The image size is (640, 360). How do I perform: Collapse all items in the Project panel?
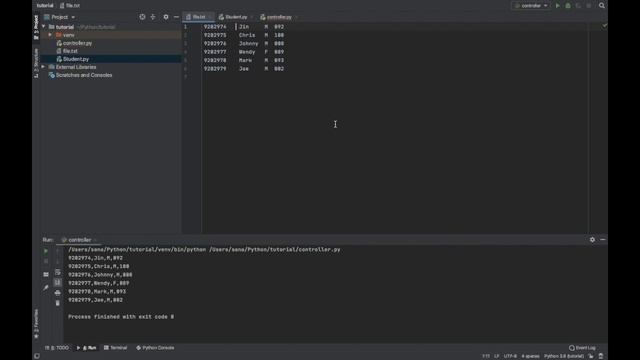coord(153,17)
